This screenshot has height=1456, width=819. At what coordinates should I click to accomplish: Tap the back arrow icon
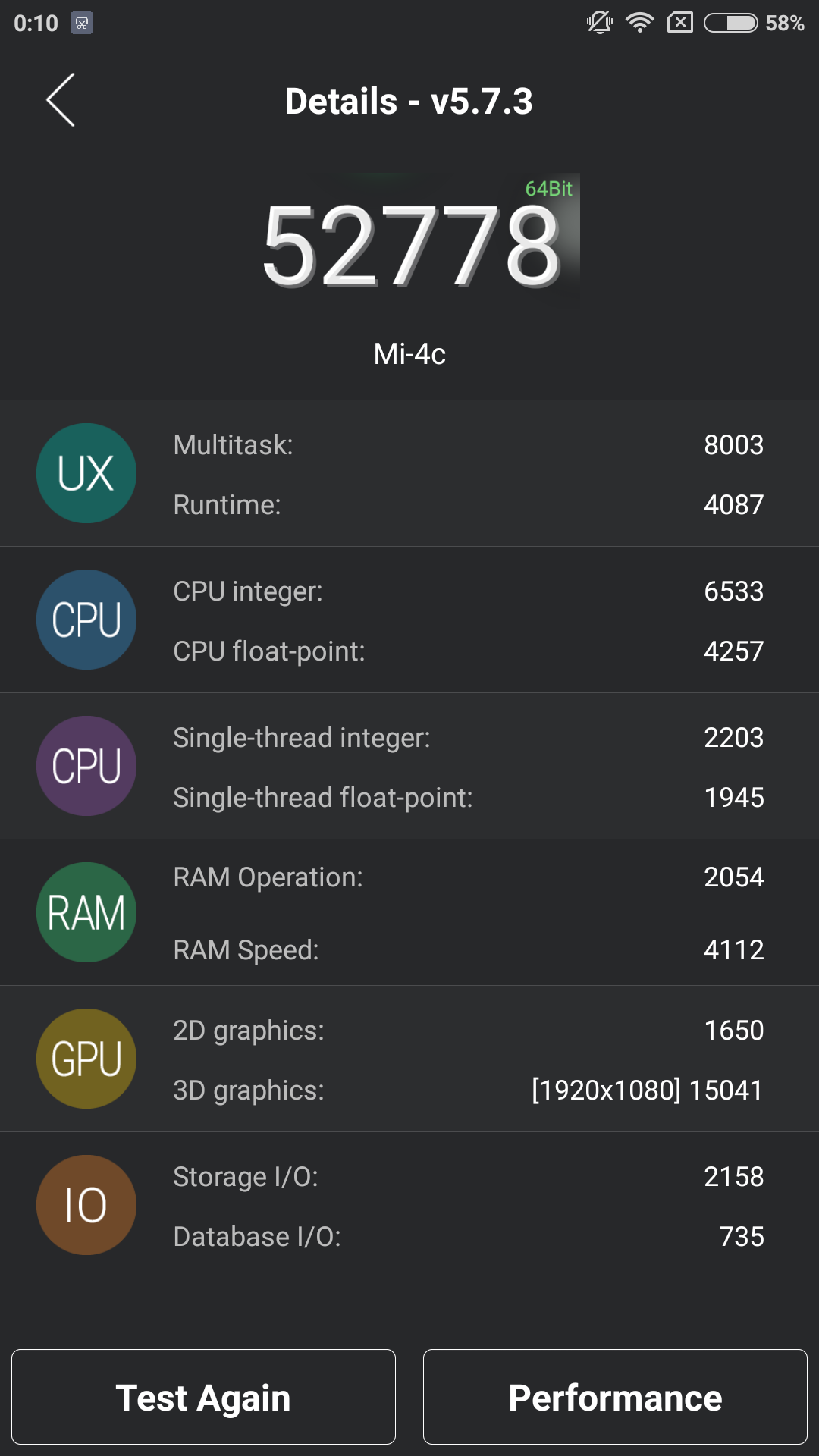61,100
